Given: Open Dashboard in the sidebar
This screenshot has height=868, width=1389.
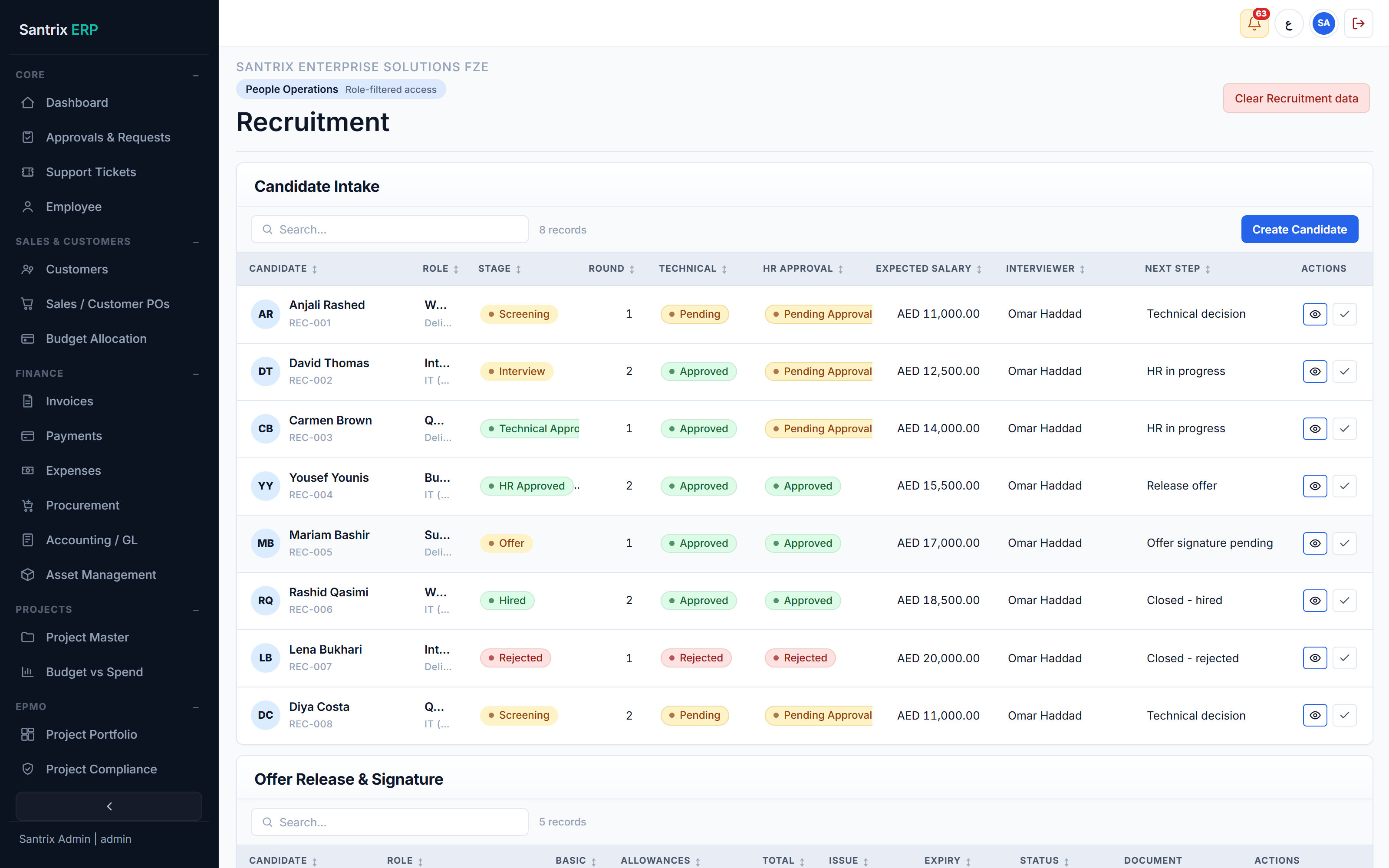Looking at the screenshot, I should tap(109, 103).
